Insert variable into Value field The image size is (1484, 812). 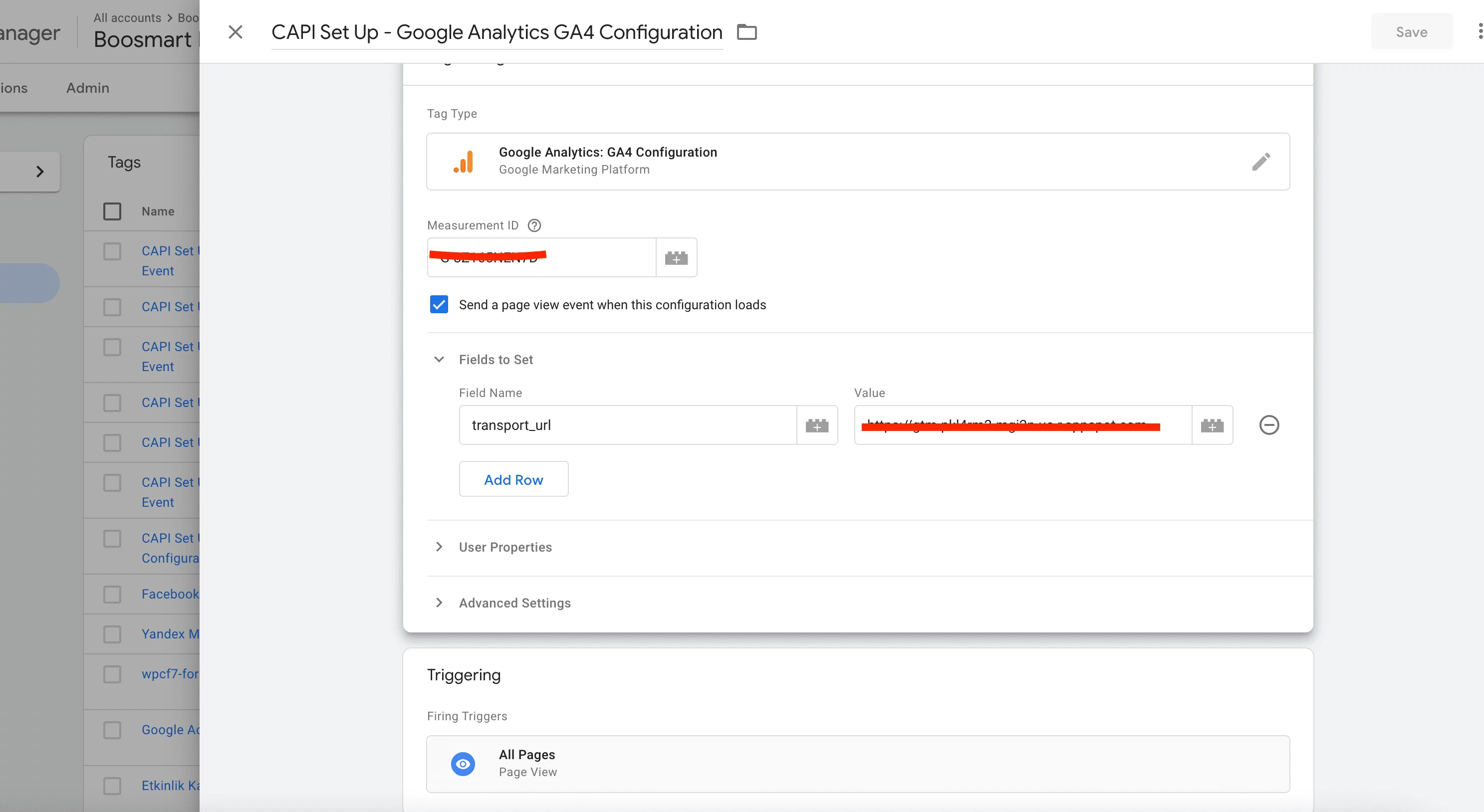1212,425
